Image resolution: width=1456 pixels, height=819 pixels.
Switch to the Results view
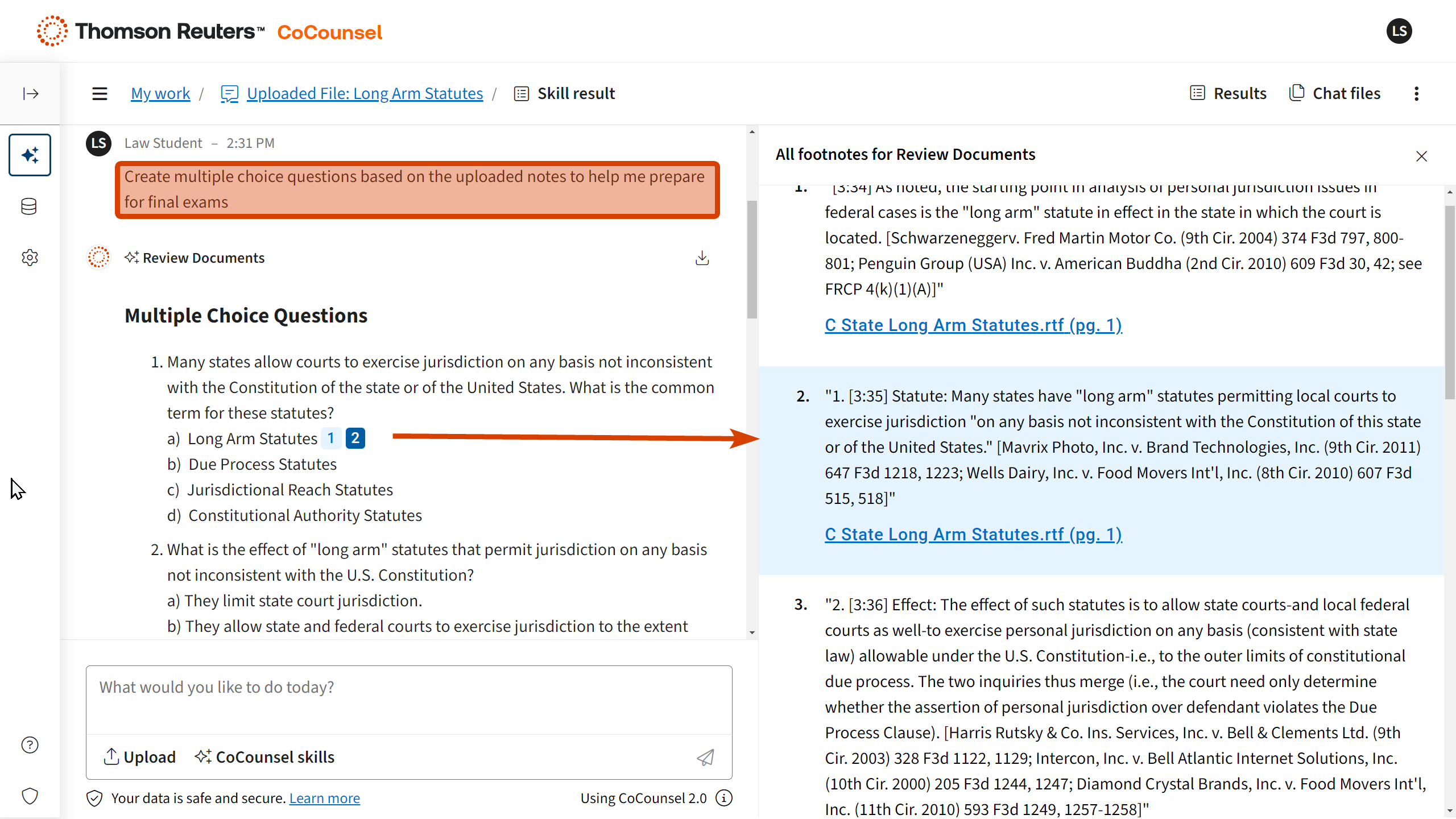click(x=1228, y=93)
